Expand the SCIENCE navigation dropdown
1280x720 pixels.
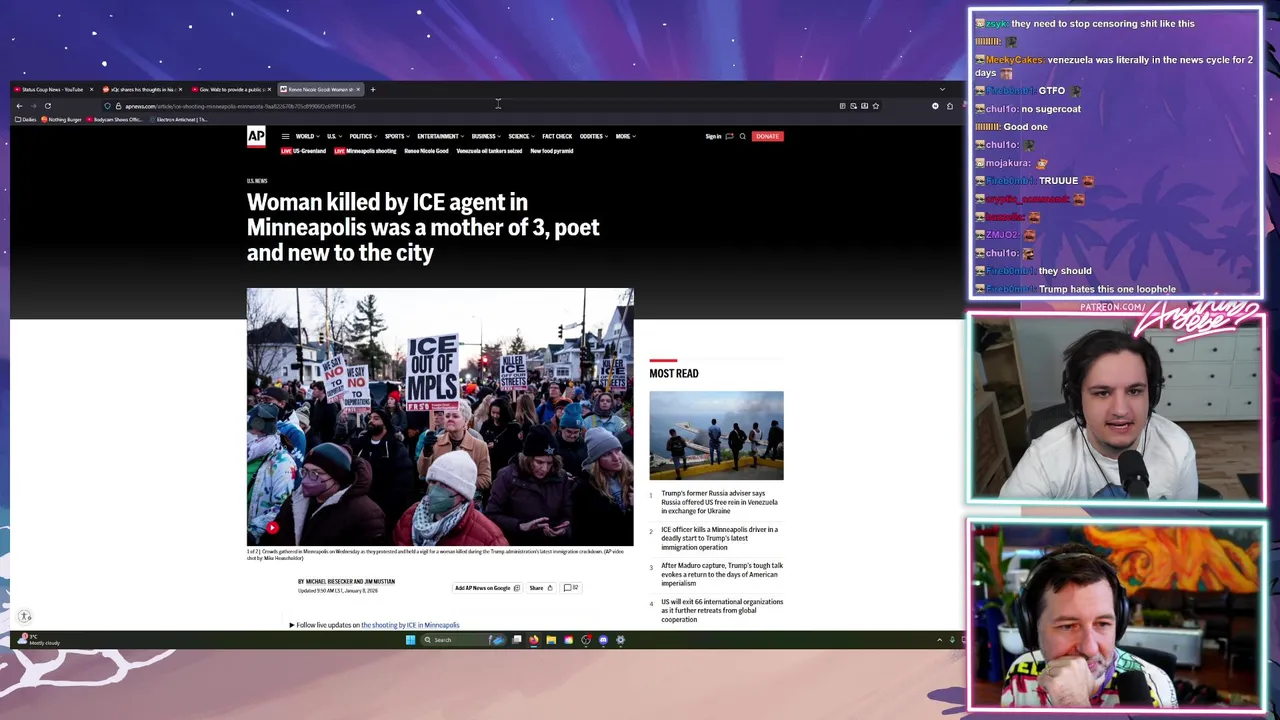[x=521, y=136]
